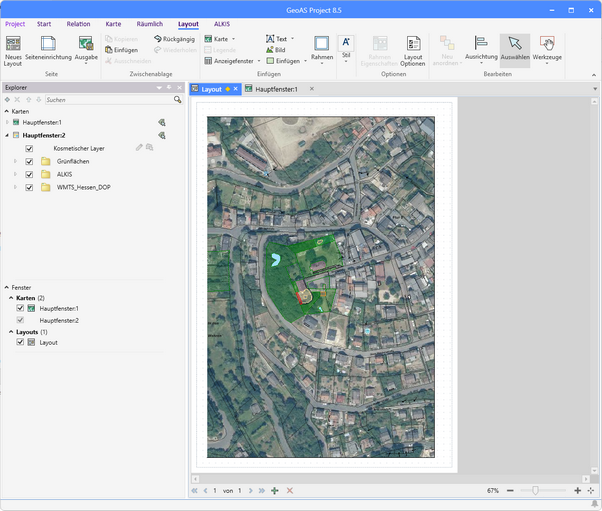This screenshot has height=511, width=602.
Task: Fit page using zoom extents icon
Action: coord(591,491)
